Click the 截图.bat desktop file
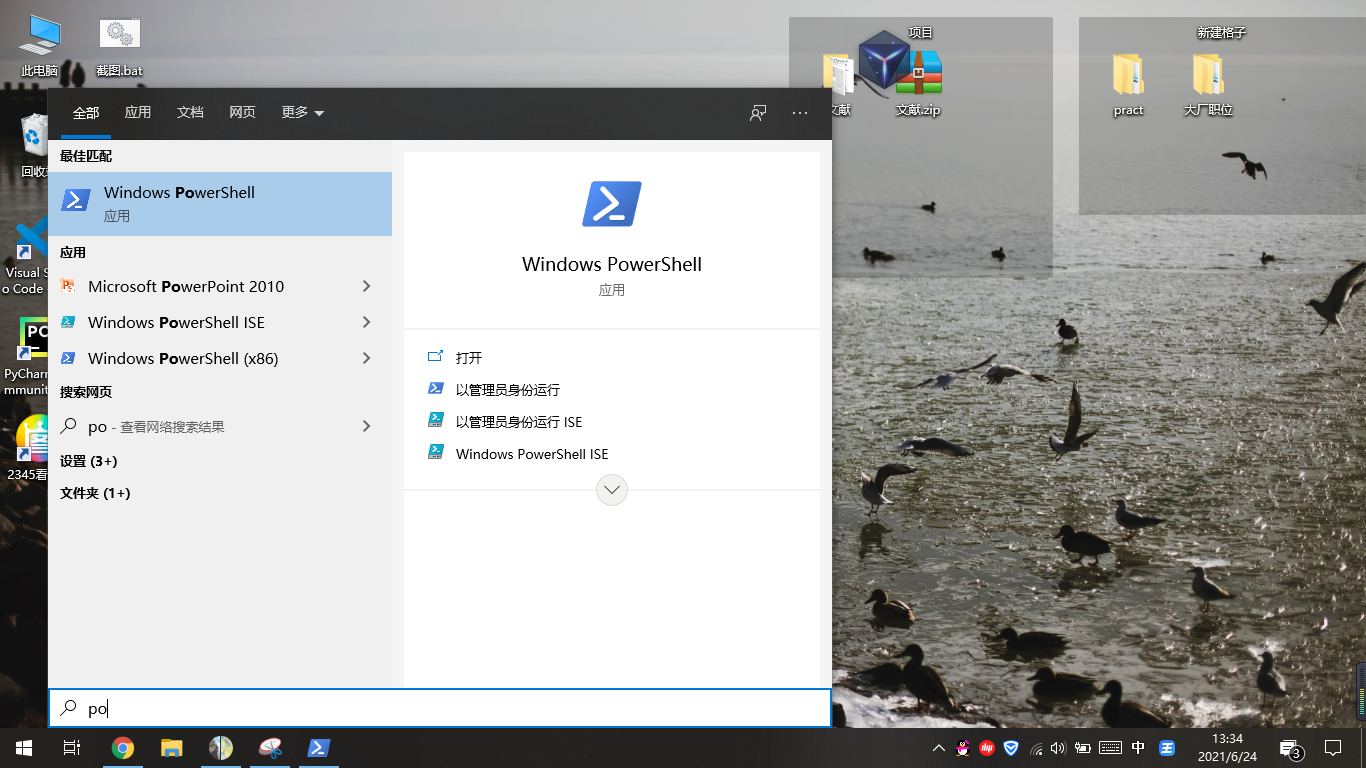1366x768 pixels. (120, 46)
